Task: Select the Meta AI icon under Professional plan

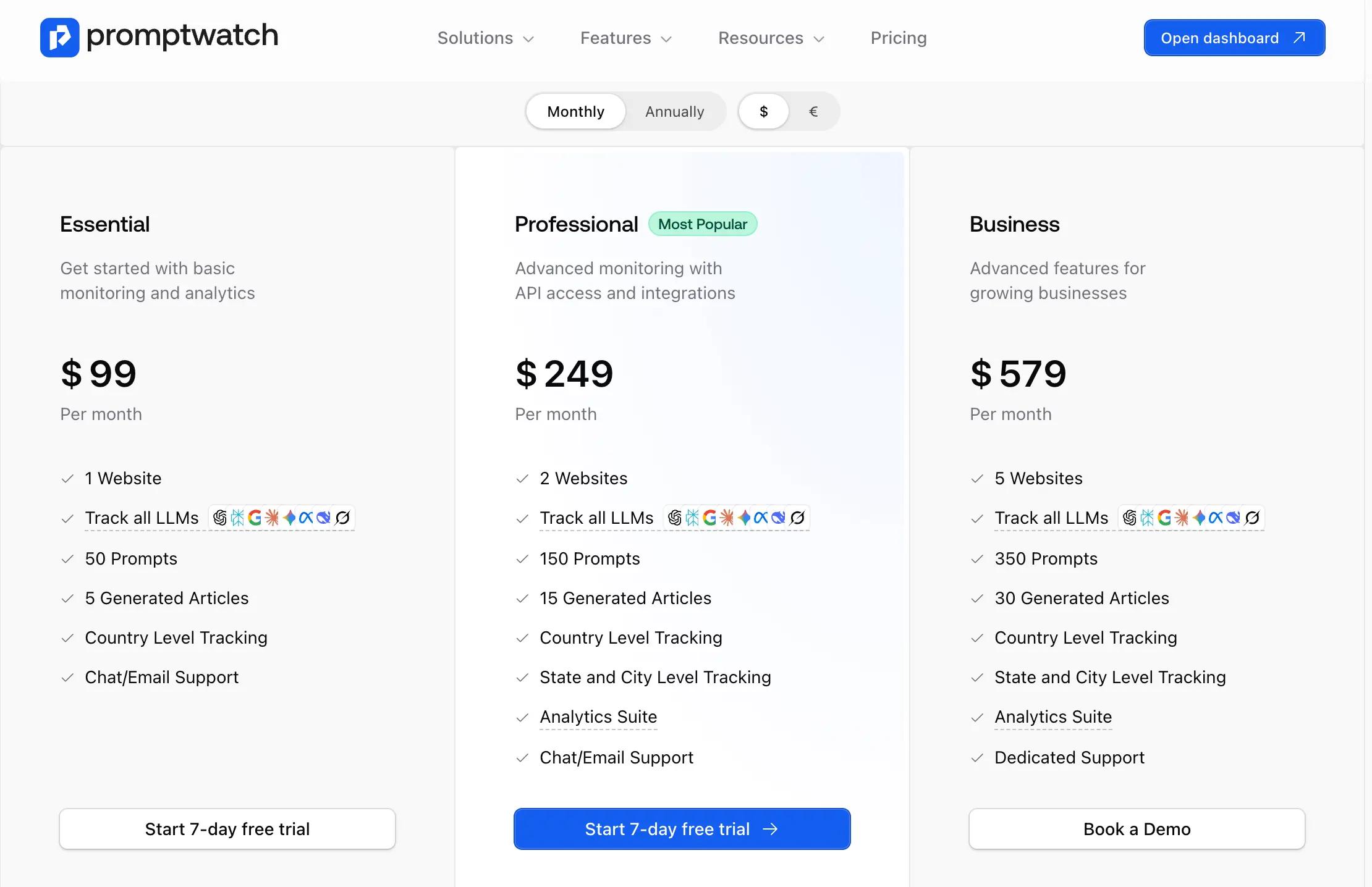Action: [x=761, y=518]
